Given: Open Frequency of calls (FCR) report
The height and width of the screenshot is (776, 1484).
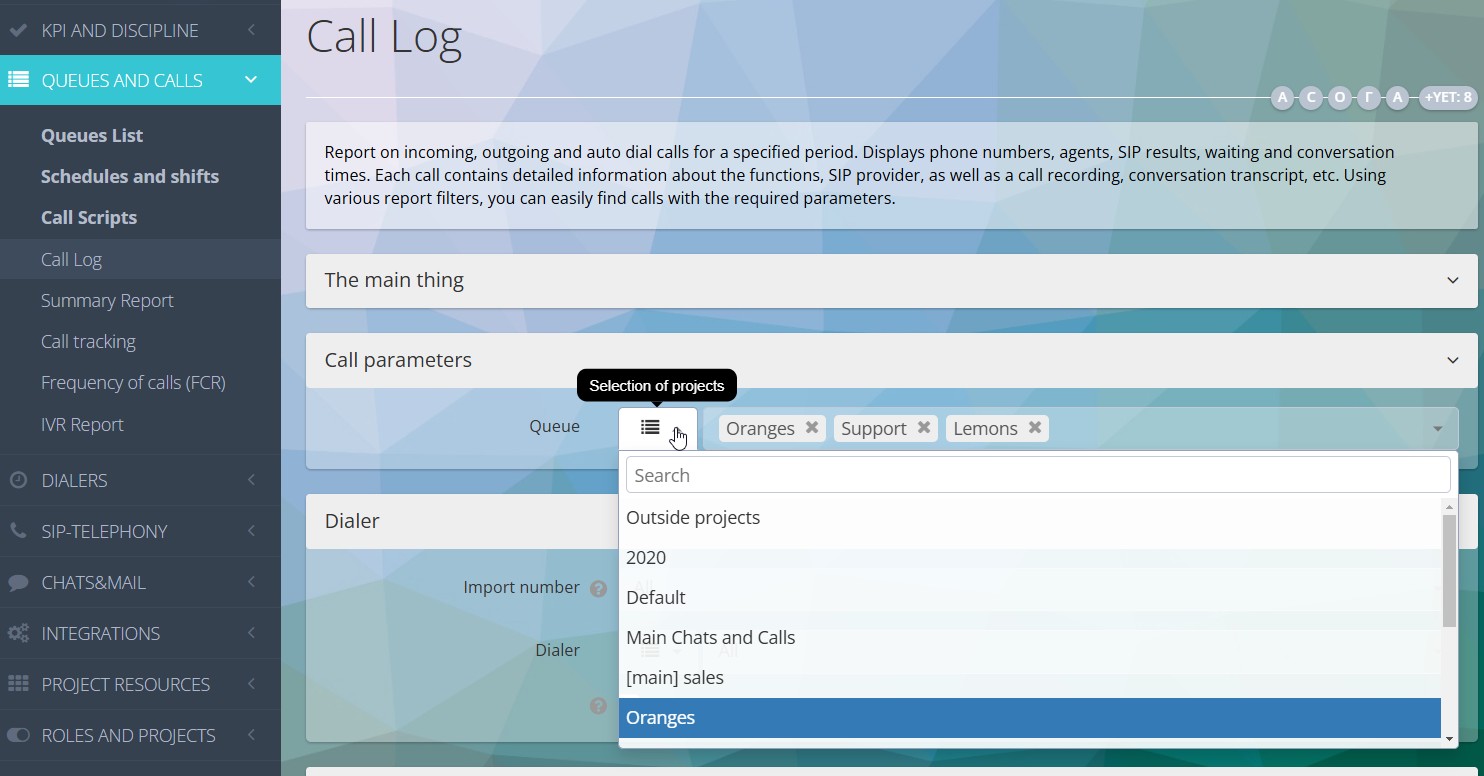Looking at the screenshot, I should point(133,382).
